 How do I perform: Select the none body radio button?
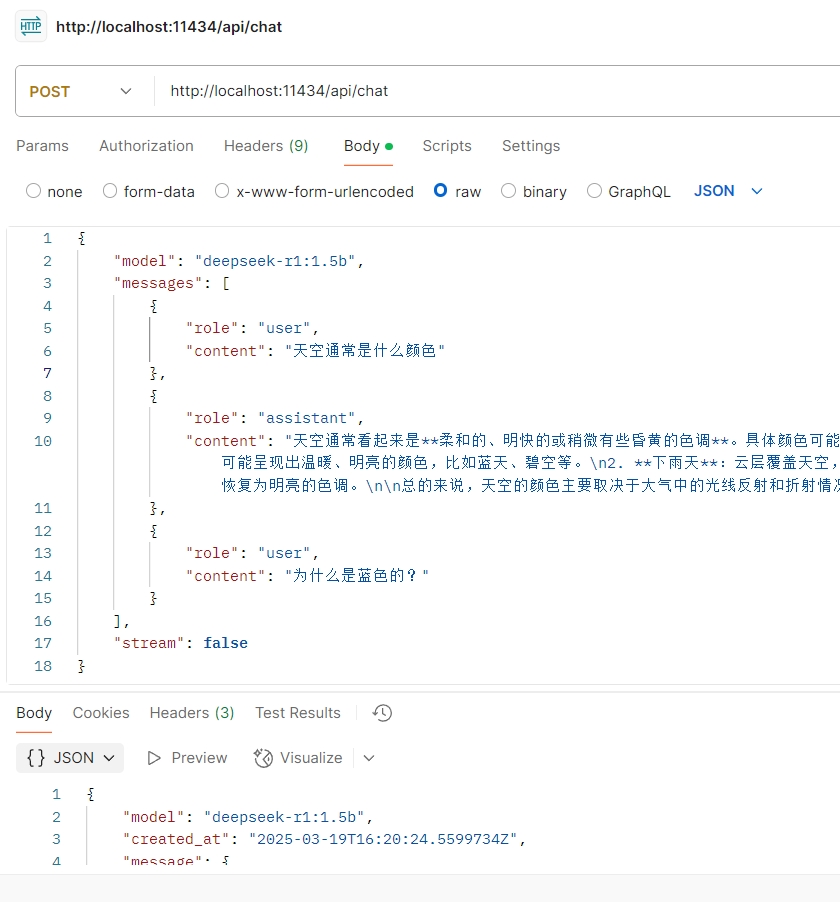pyautogui.click(x=34, y=191)
